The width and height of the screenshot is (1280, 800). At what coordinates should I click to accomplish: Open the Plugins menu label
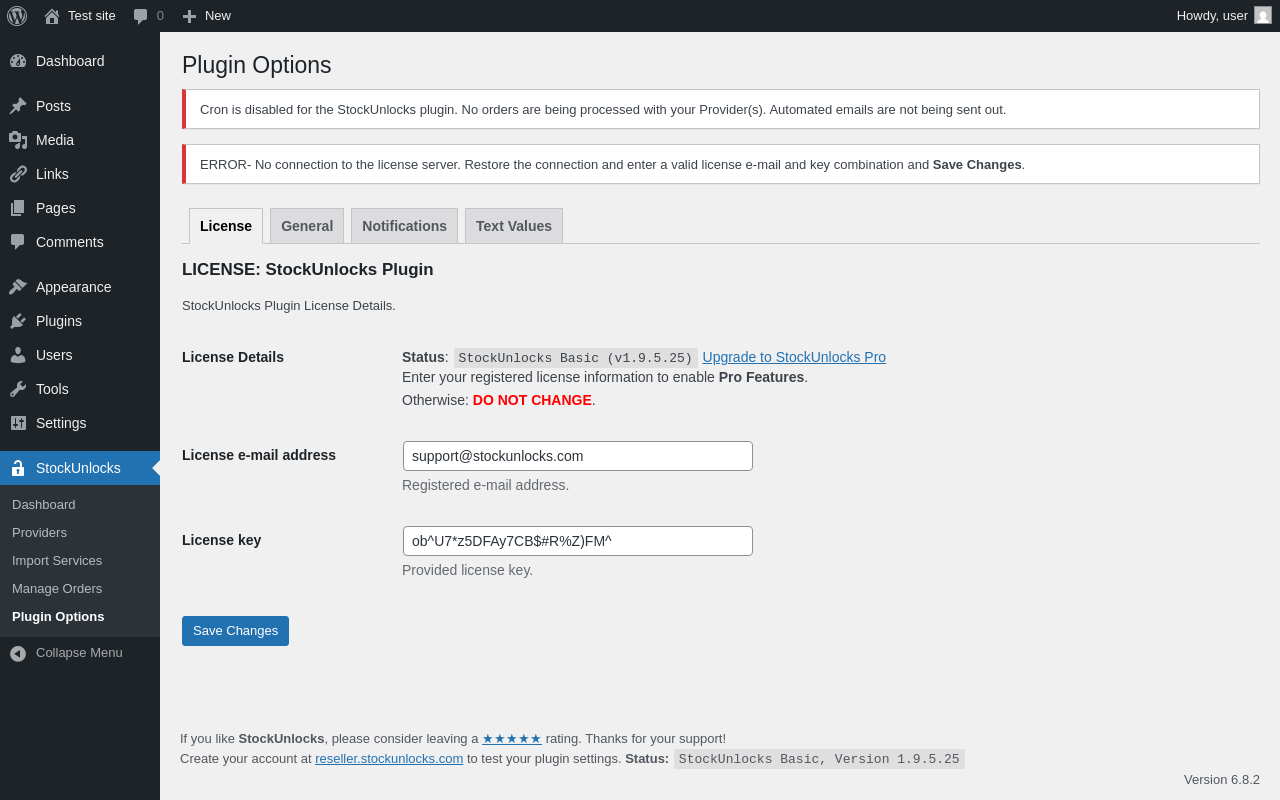[x=59, y=321]
